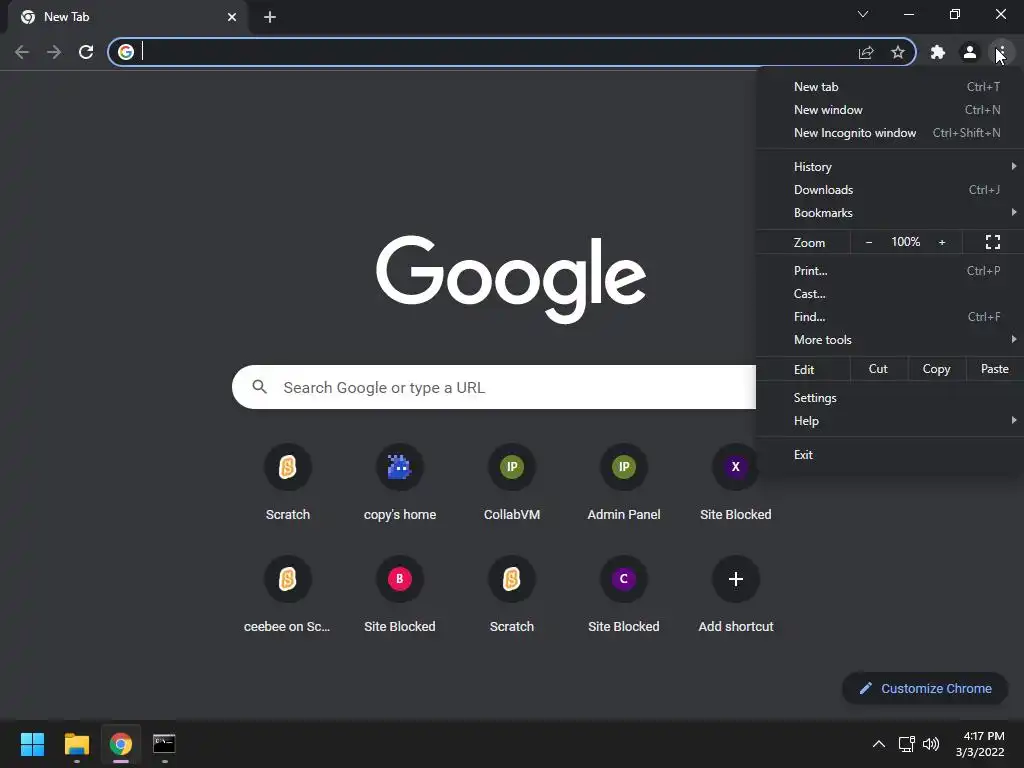This screenshot has height=768, width=1024.
Task: Open the Admin Panel shortcut
Action: 624,482
